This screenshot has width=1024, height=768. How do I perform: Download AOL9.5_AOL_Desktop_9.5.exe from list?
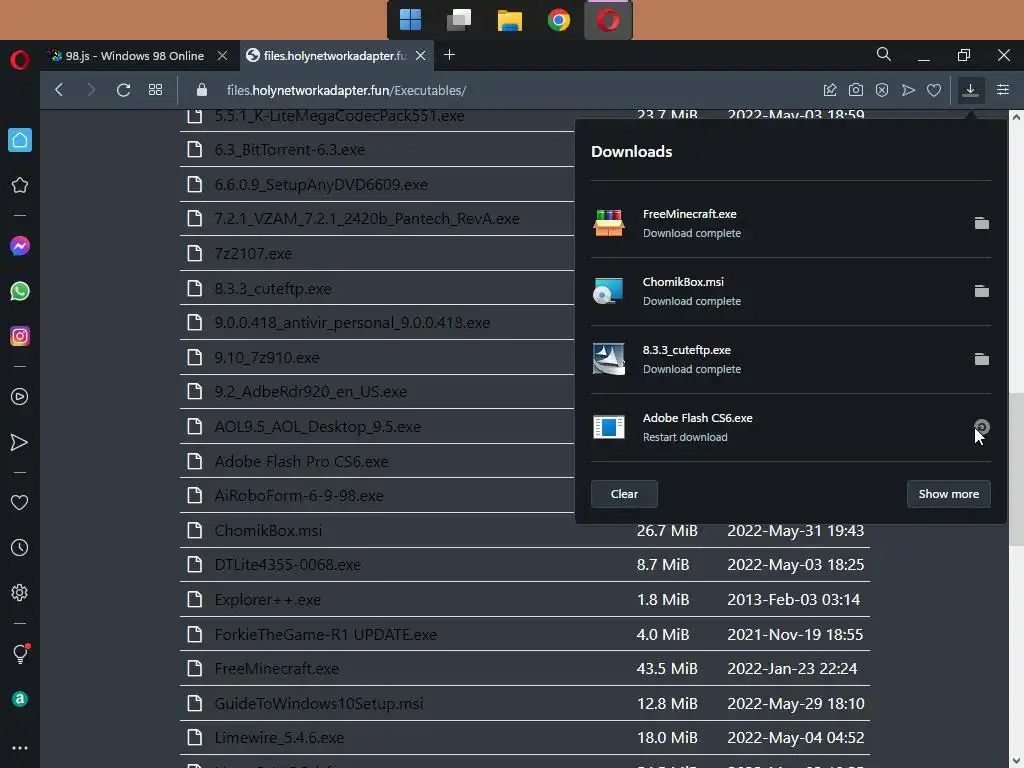(x=317, y=426)
